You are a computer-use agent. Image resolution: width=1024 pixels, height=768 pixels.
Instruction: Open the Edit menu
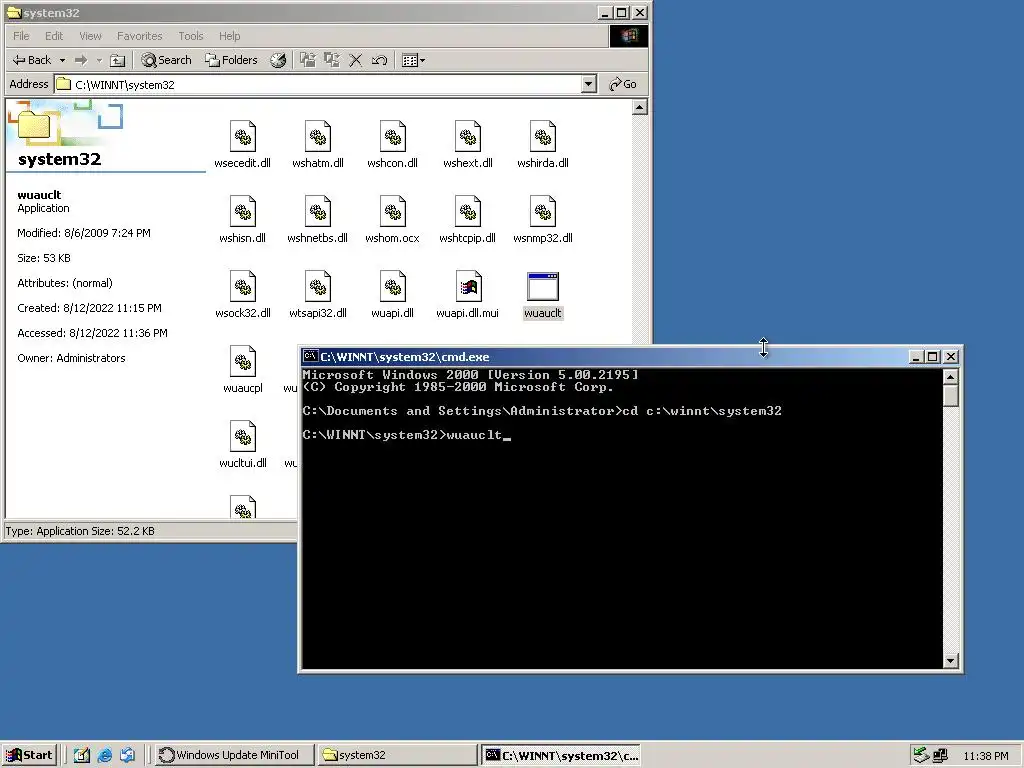[x=54, y=36]
